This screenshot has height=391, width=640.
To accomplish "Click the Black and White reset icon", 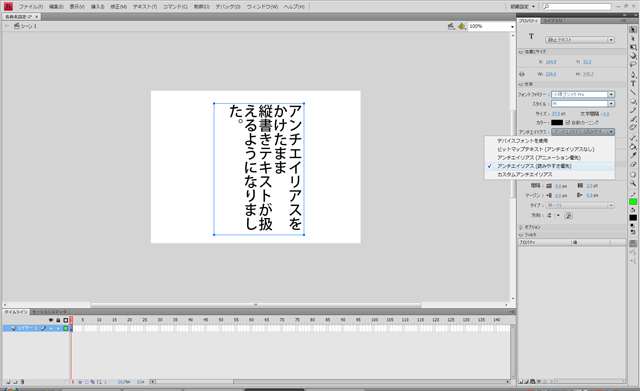I will 633,225.
